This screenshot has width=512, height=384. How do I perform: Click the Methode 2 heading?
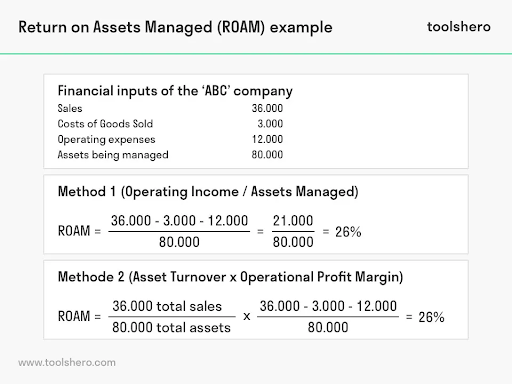coord(230,277)
